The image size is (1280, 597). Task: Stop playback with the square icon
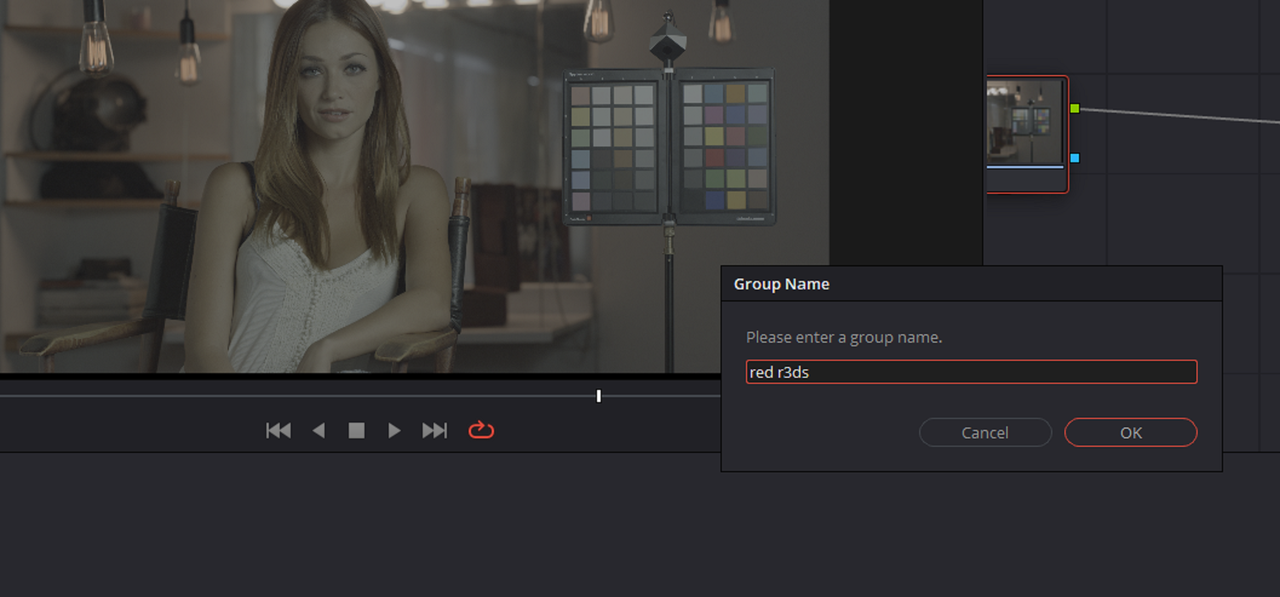tap(356, 430)
